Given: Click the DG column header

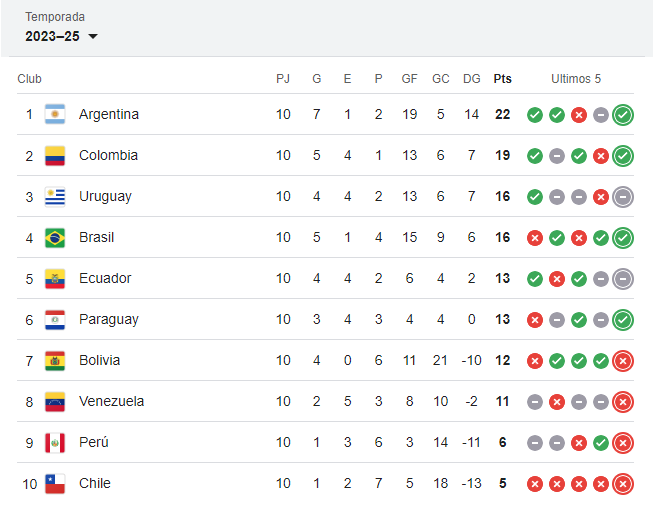Looking at the screenshot, I should pos(472,79).
